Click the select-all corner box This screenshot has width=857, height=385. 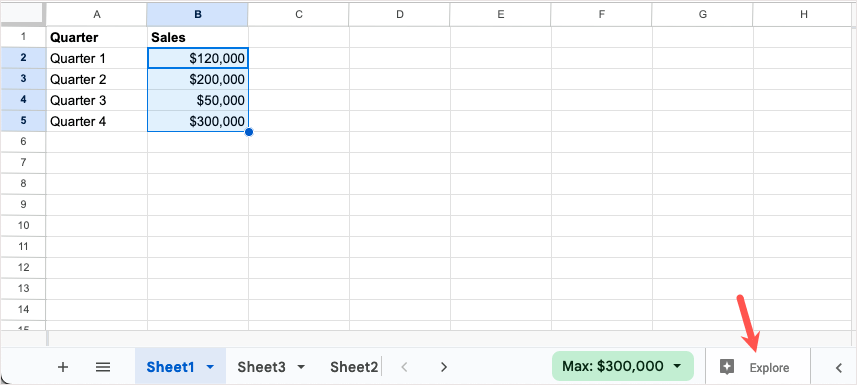(x=22, y=15)
